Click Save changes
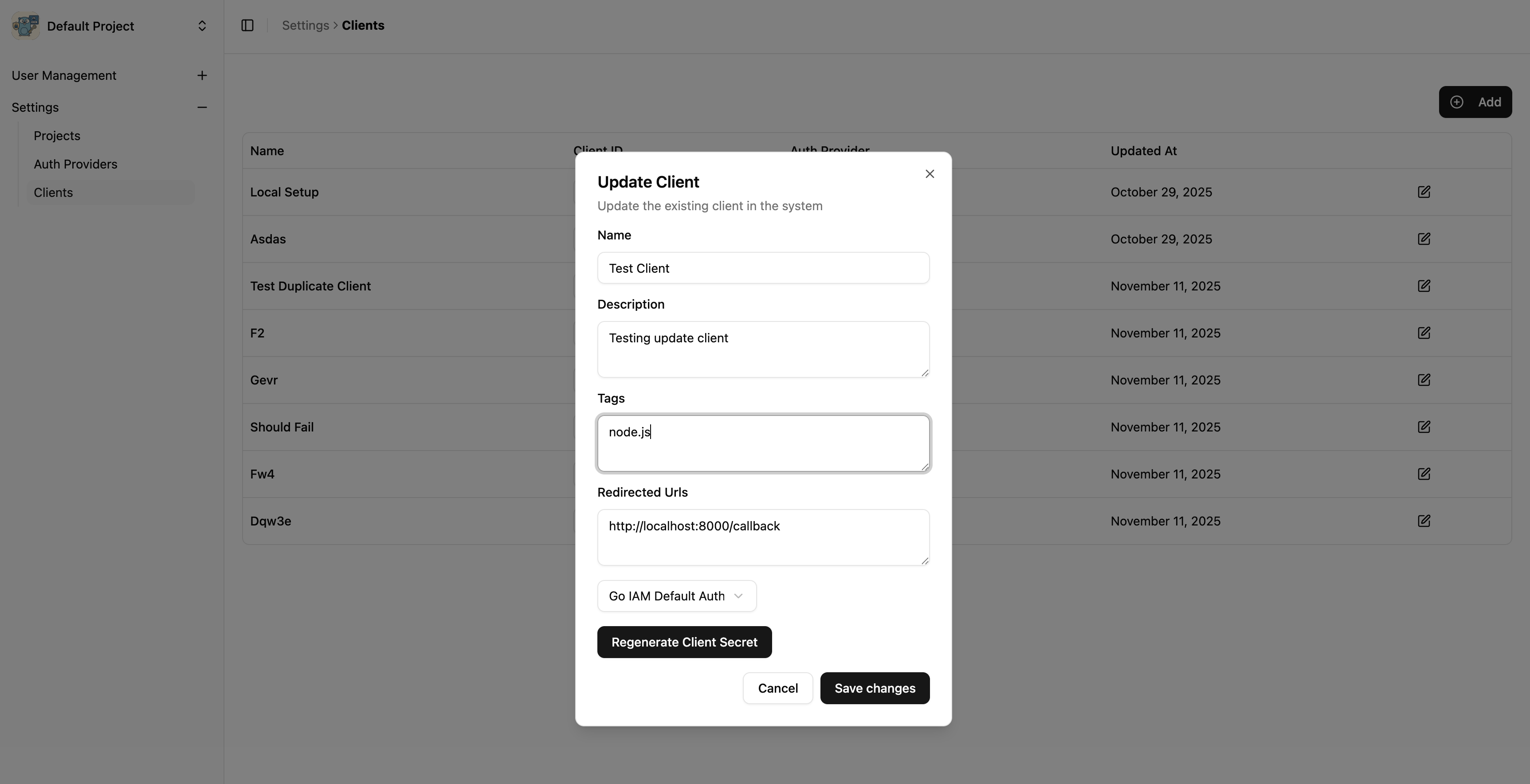The height and width of the screenshot is (784, 1530). (x=874, y=688)
